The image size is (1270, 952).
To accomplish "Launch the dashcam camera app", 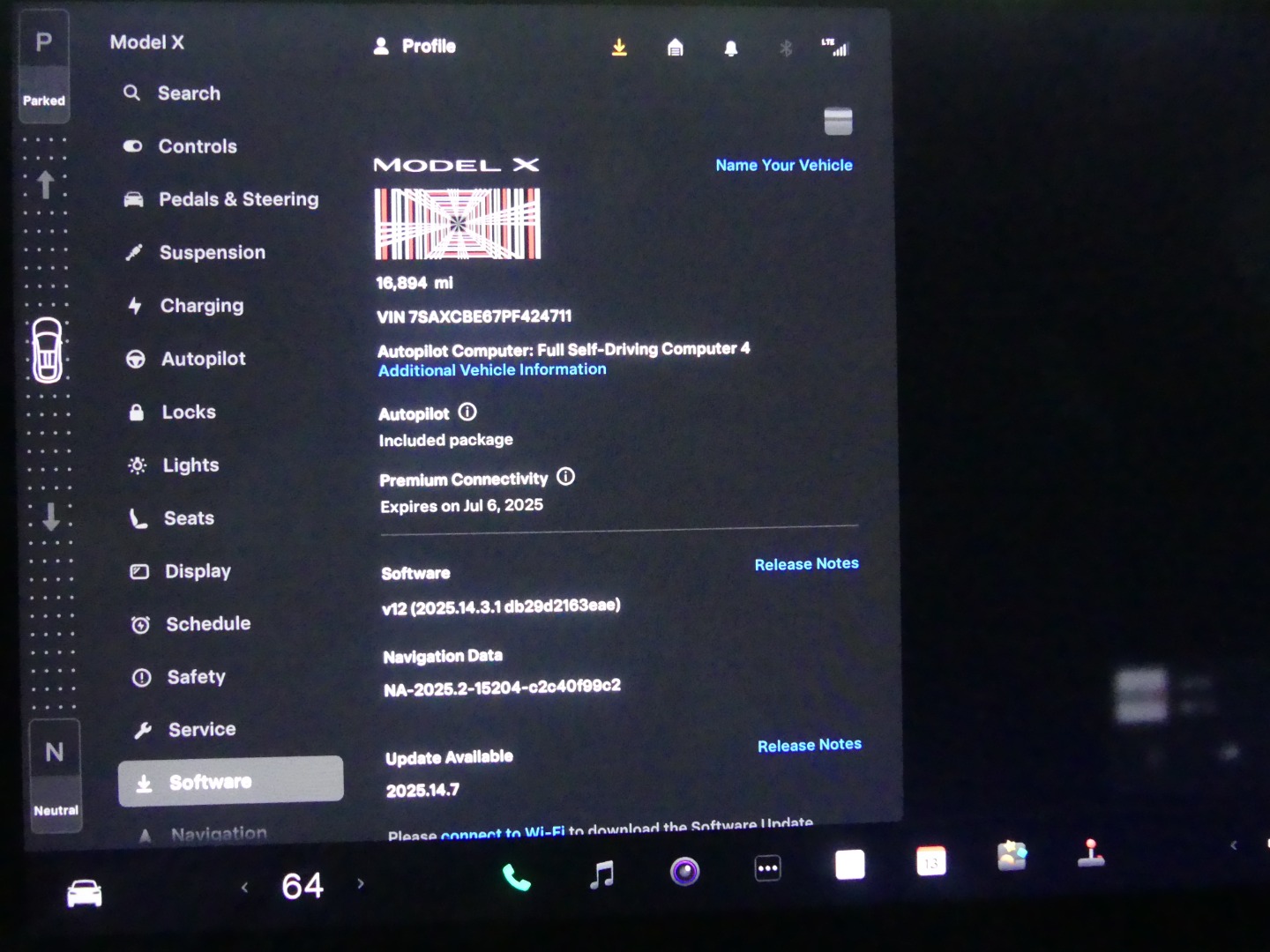I will pyautogui.click(x=684, y=872).
